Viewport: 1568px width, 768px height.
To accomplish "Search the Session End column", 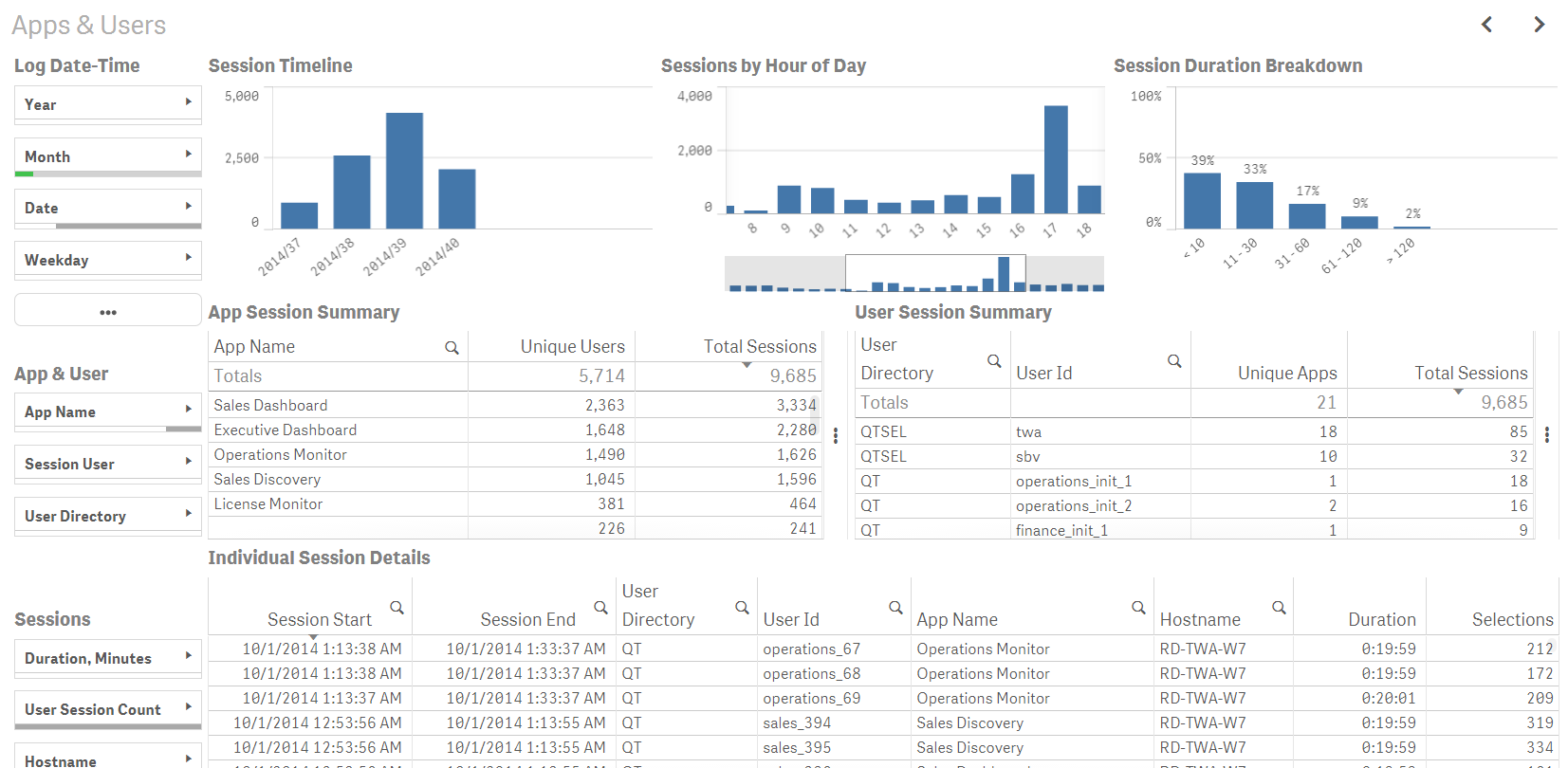I will [600, 608].
